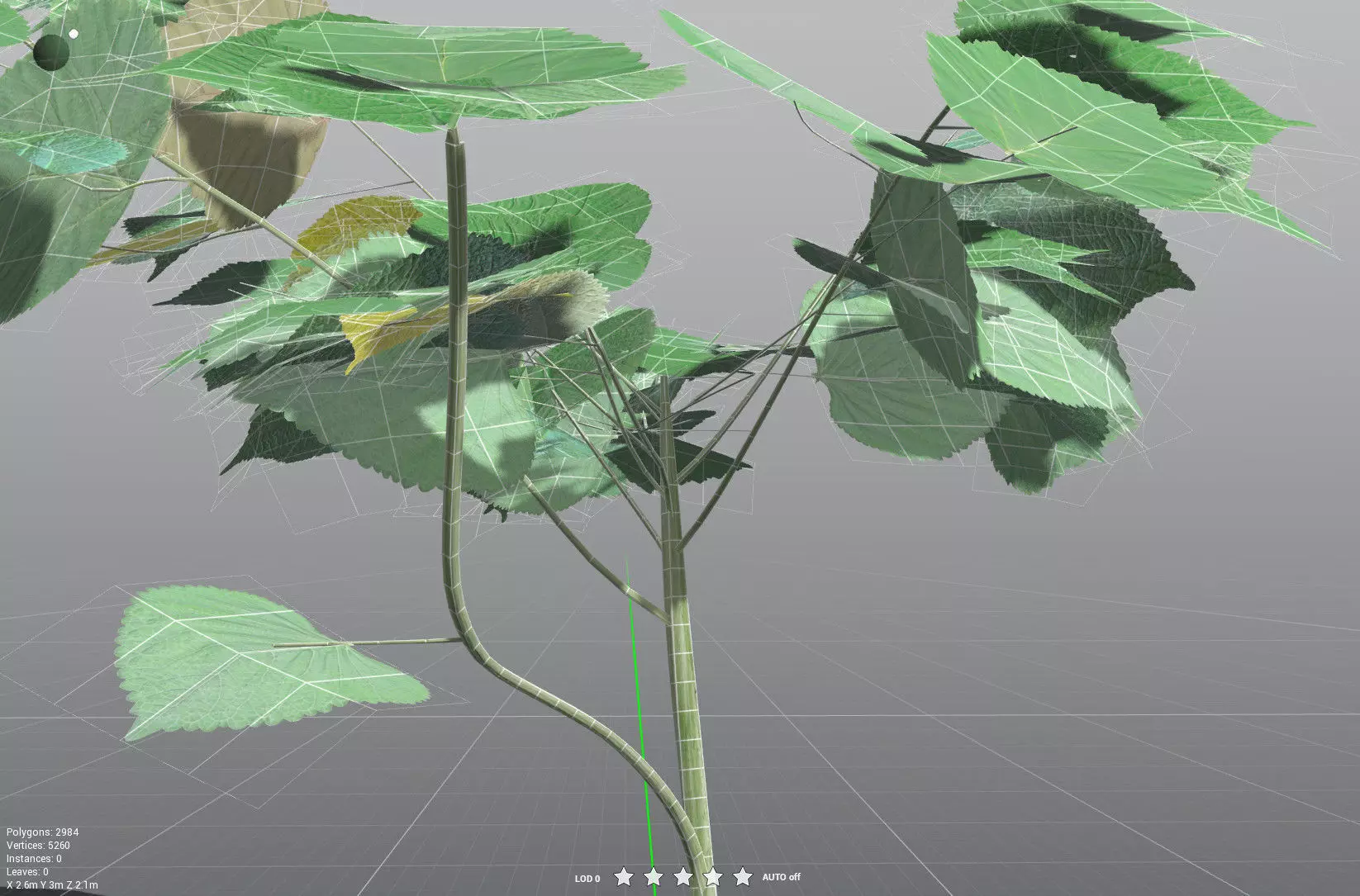
Task: Click the Leaves: 0 statistic
Action: coord(27,872)
